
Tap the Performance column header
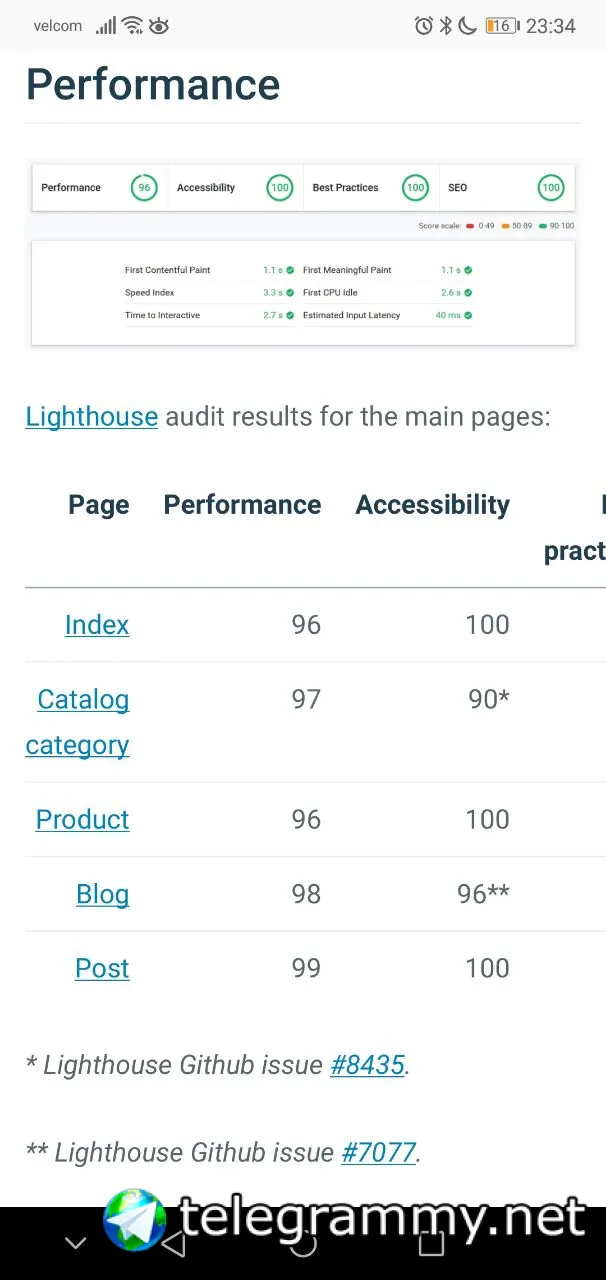[x=242, y=505]
